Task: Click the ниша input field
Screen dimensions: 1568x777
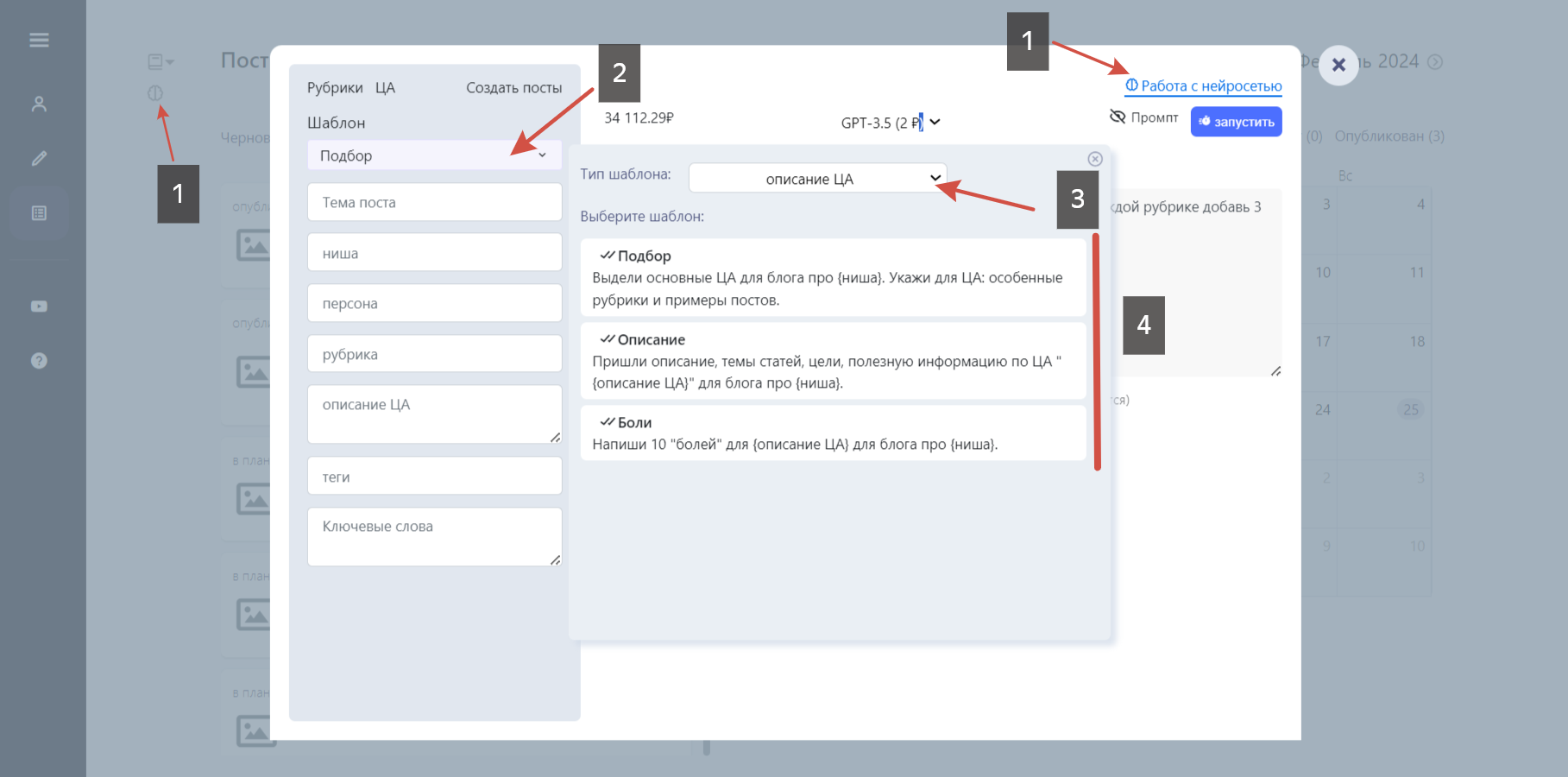Action: (x=434, y=253)
